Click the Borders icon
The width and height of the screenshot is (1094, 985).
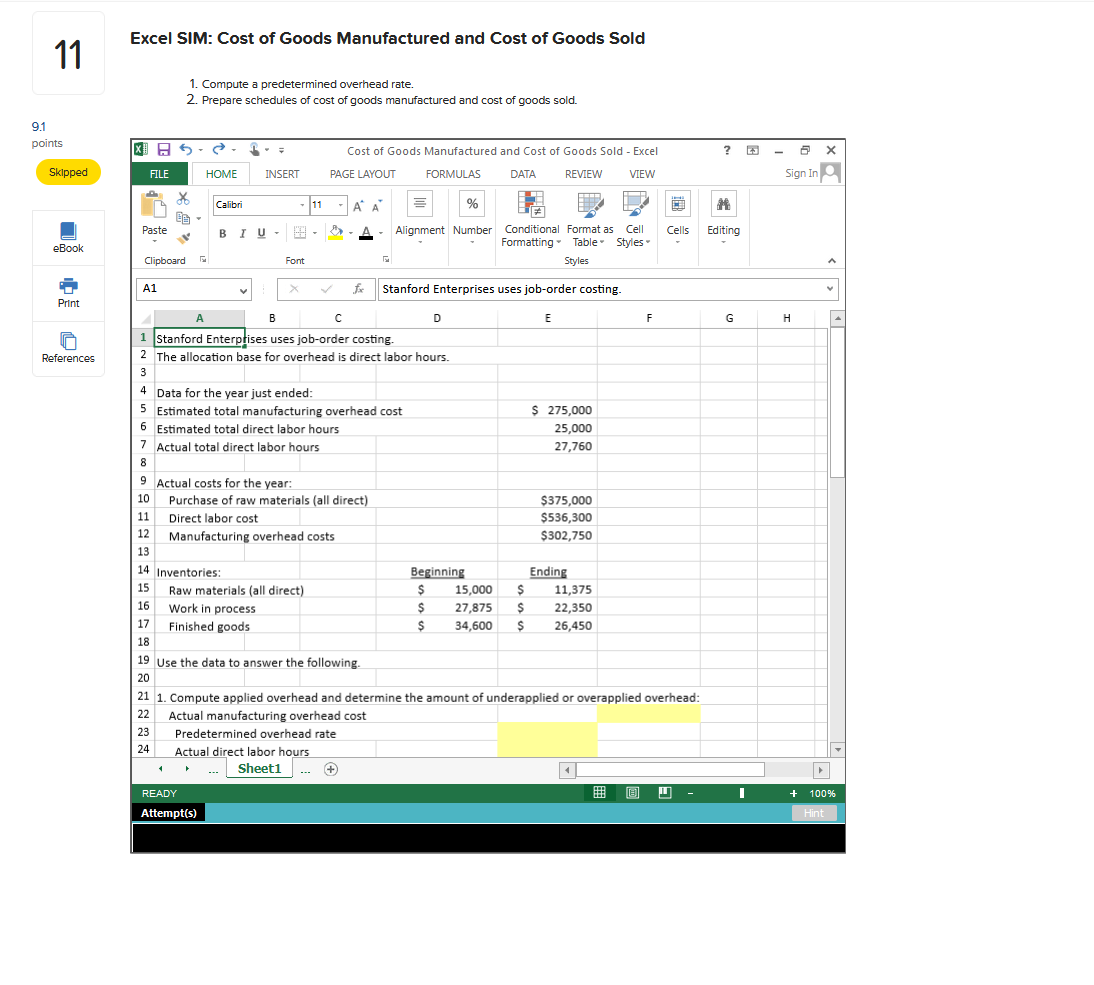[x=300, y=233]
